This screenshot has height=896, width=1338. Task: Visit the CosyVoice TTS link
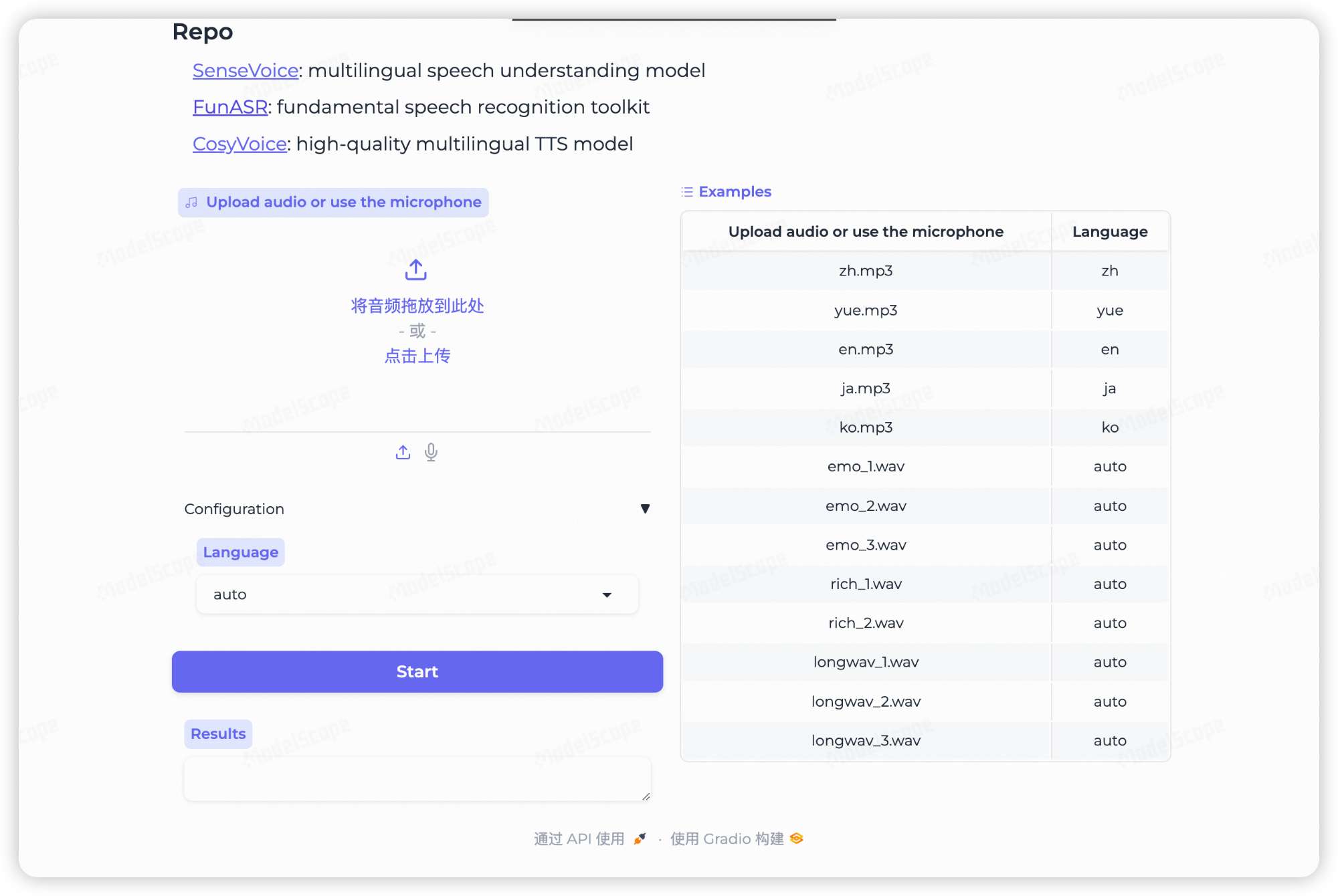(x=240, y=144)
